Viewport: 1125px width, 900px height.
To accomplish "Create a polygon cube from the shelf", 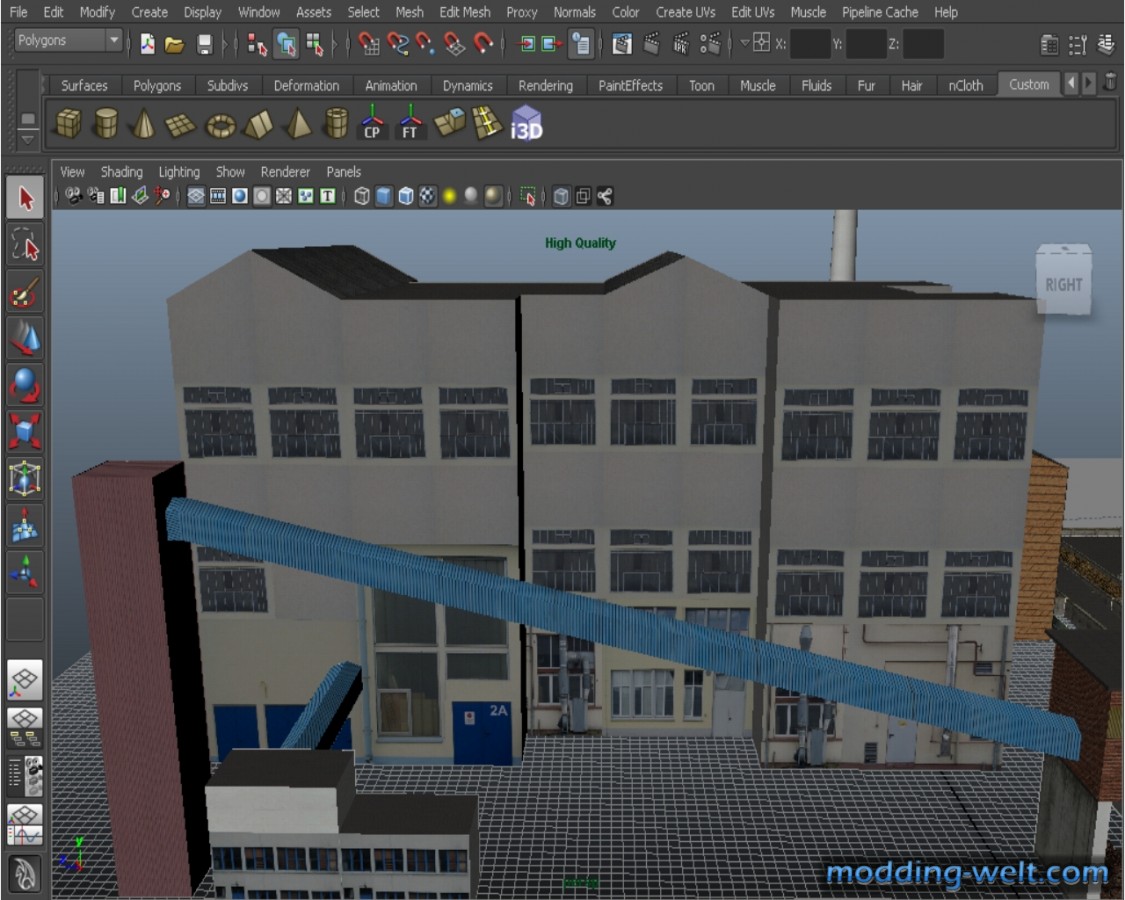I will click(x=69, y=123).
